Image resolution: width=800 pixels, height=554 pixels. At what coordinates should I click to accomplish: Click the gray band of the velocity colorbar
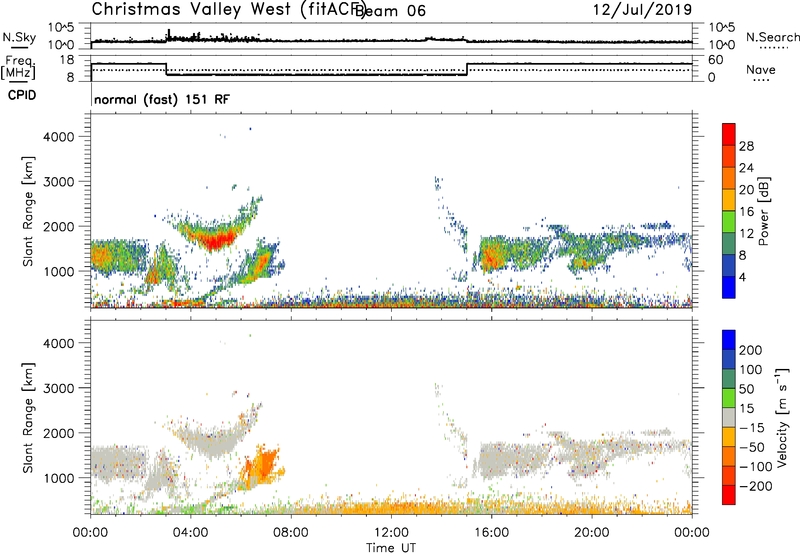pyautogui.click(x=729, y=417)
